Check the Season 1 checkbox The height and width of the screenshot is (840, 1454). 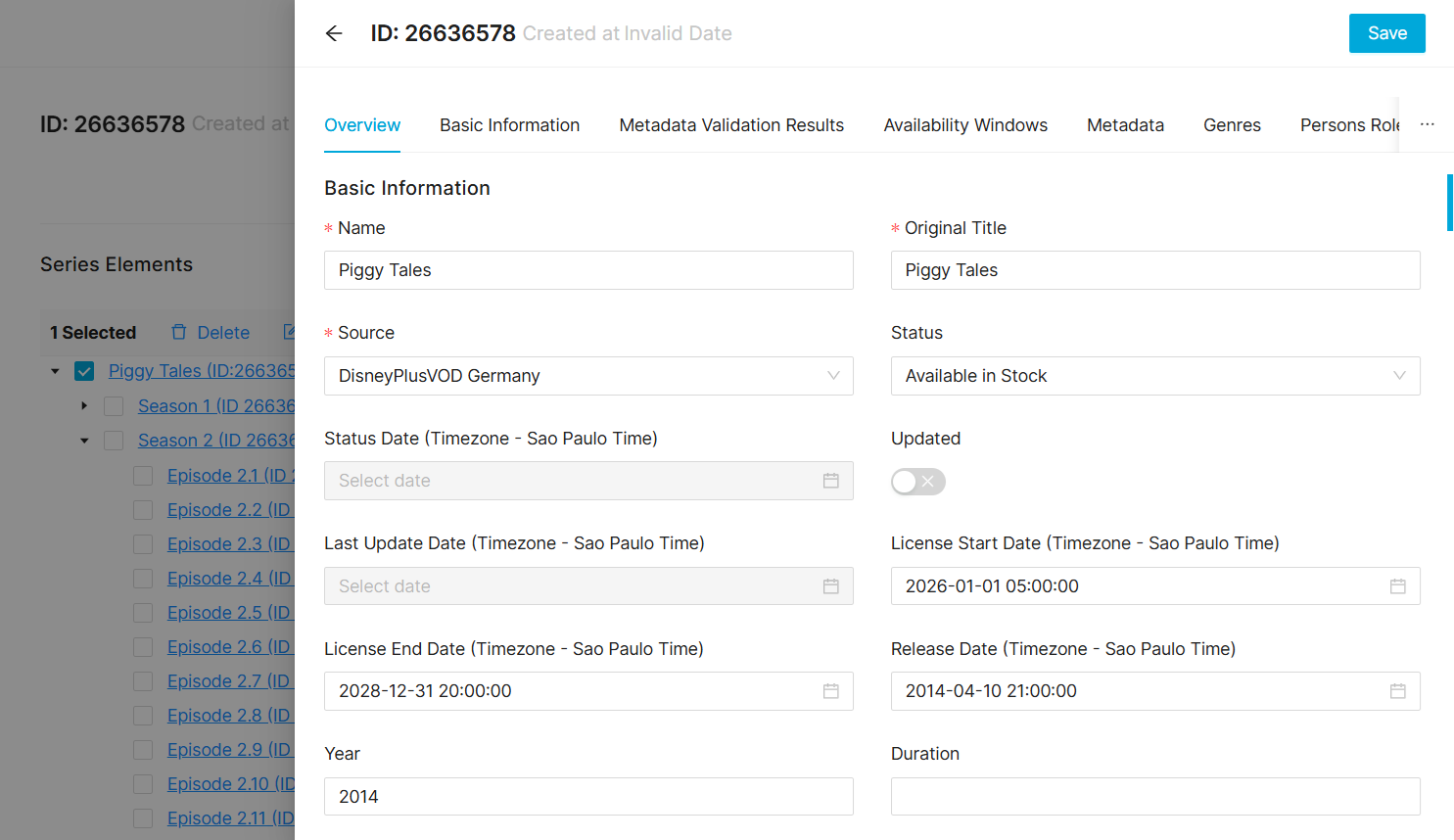pyautogui.click(x=114, y=406)
